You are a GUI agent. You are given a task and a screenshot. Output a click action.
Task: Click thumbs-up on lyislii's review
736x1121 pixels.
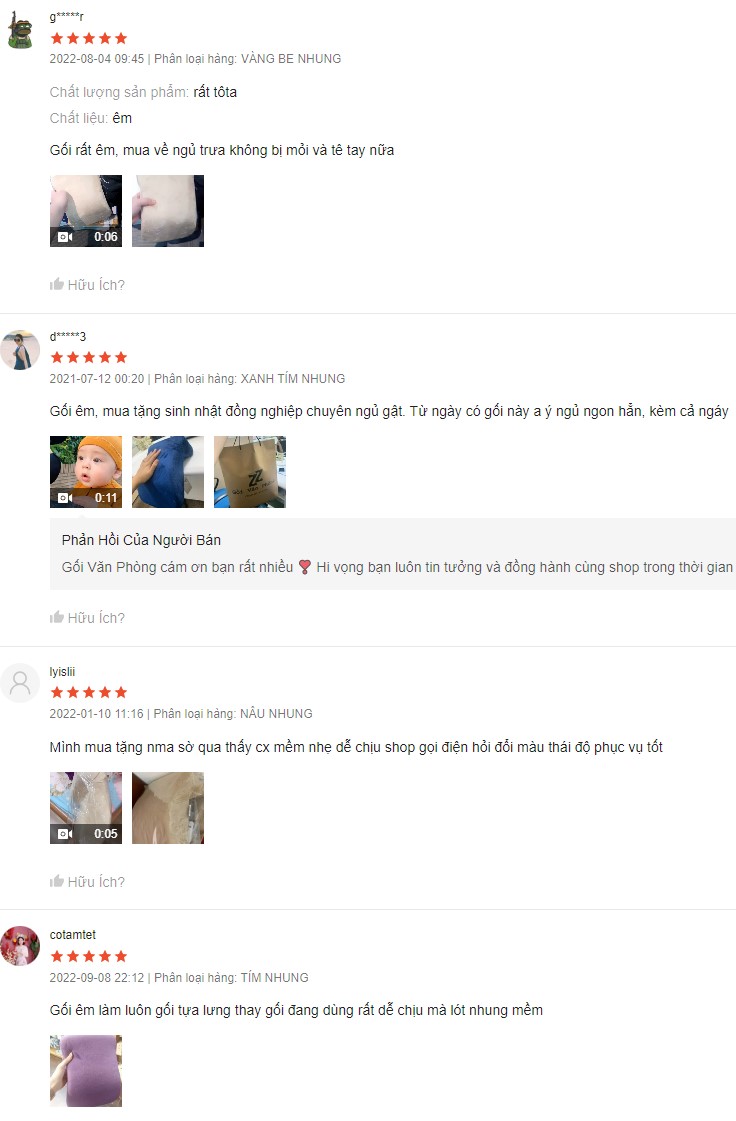[57, 882]
